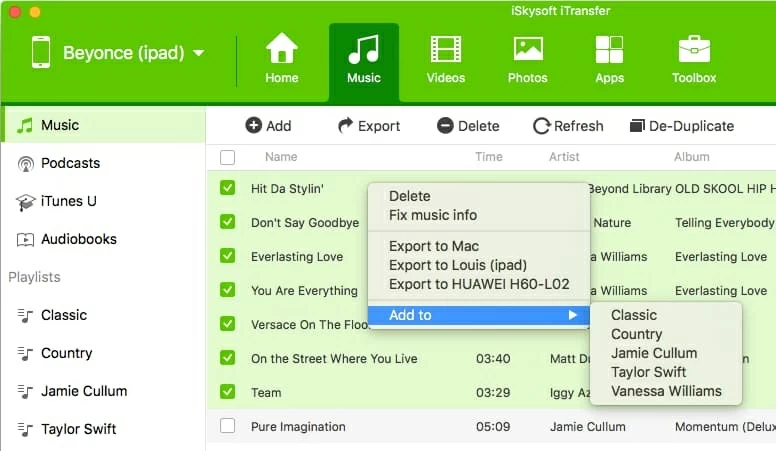
Task: Add songs to Vanessa Williams playlist
Action: click(666, 391)
